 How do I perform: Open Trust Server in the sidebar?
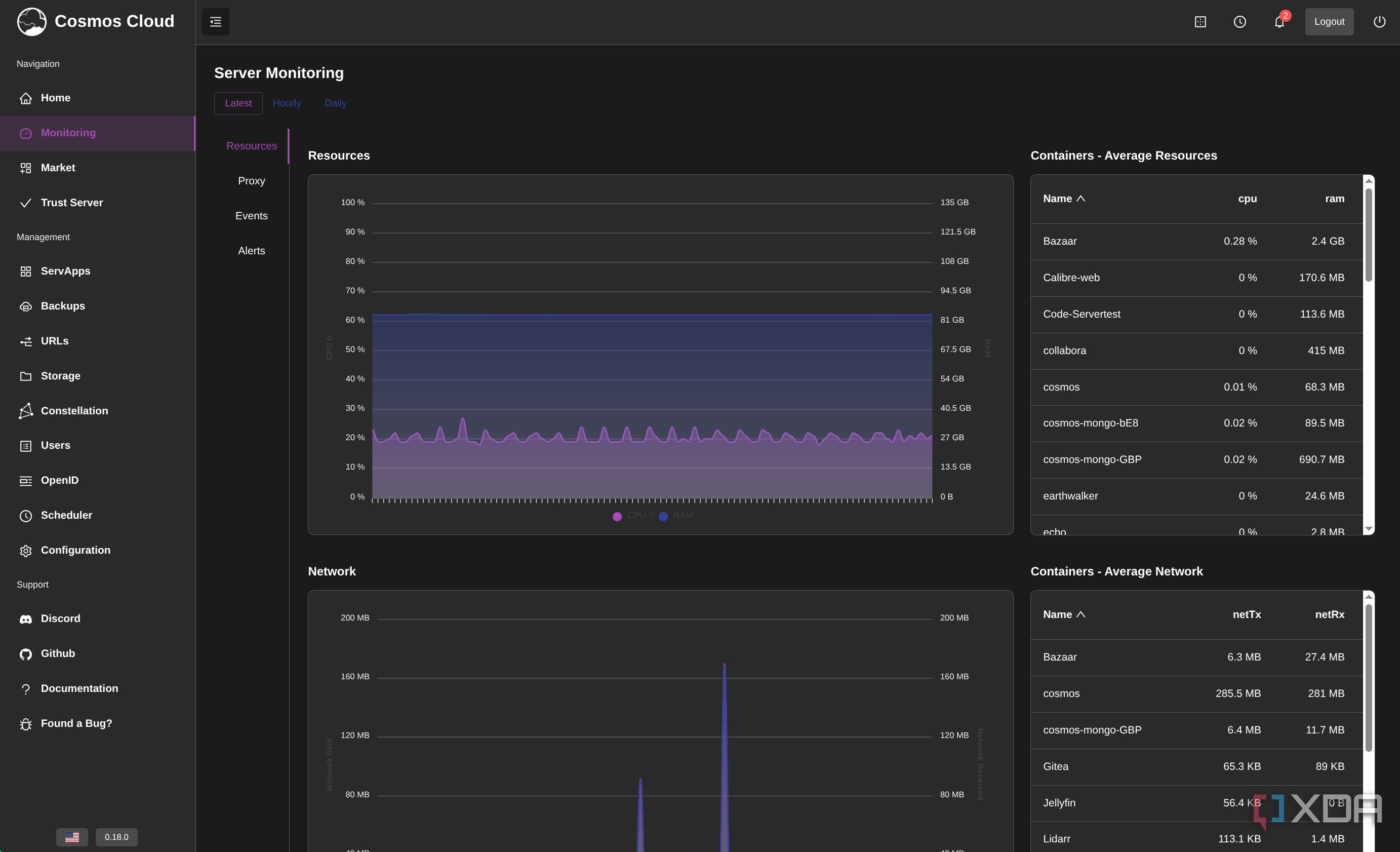[x=98, y=202]
